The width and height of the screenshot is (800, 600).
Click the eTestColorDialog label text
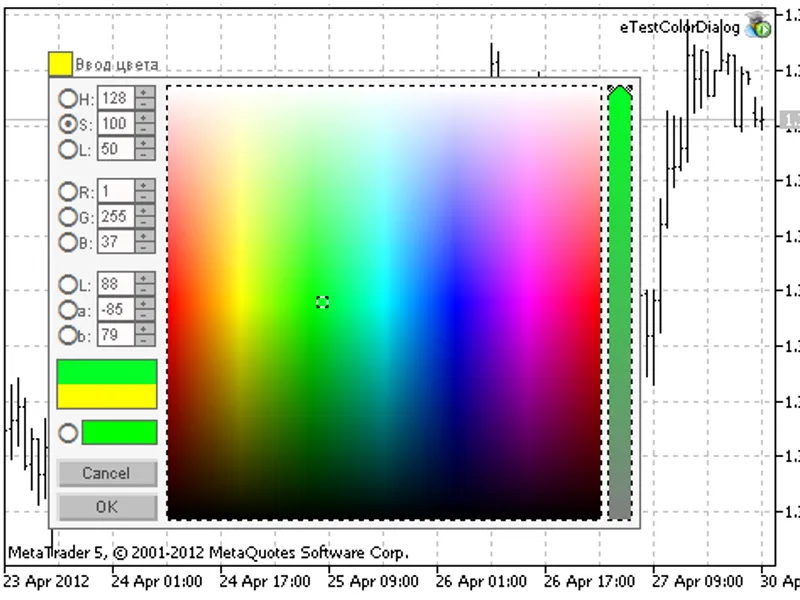pyautogui.click(x=680, y=28)
